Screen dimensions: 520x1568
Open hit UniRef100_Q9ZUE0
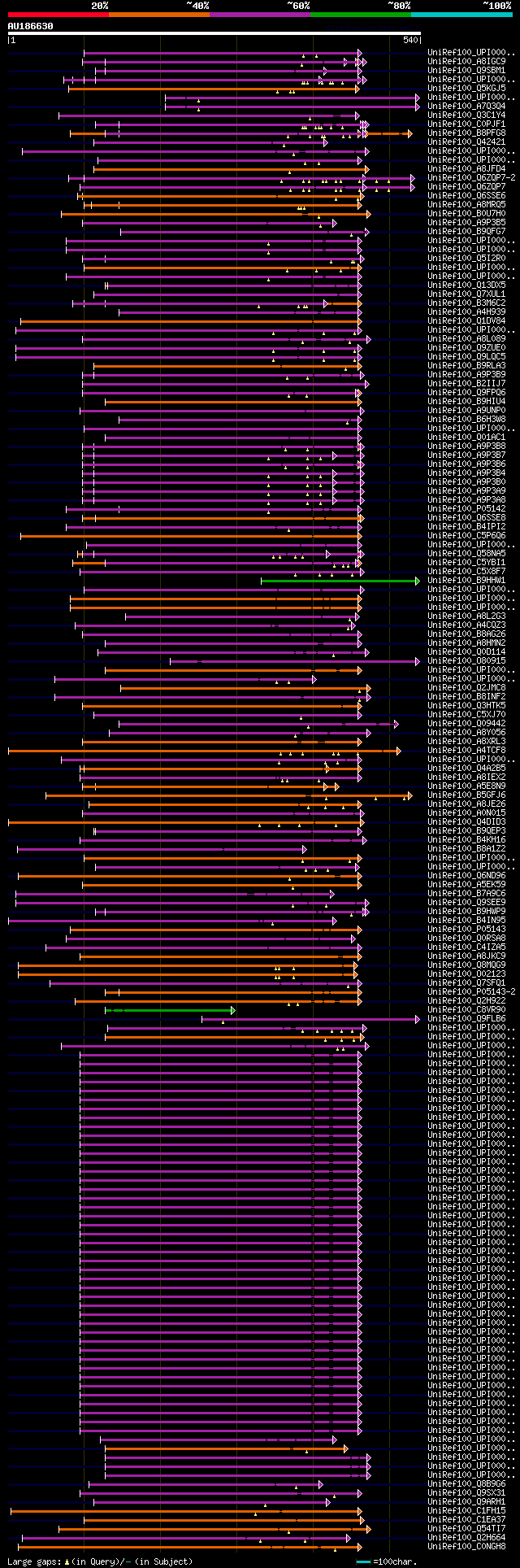point(466,347)
